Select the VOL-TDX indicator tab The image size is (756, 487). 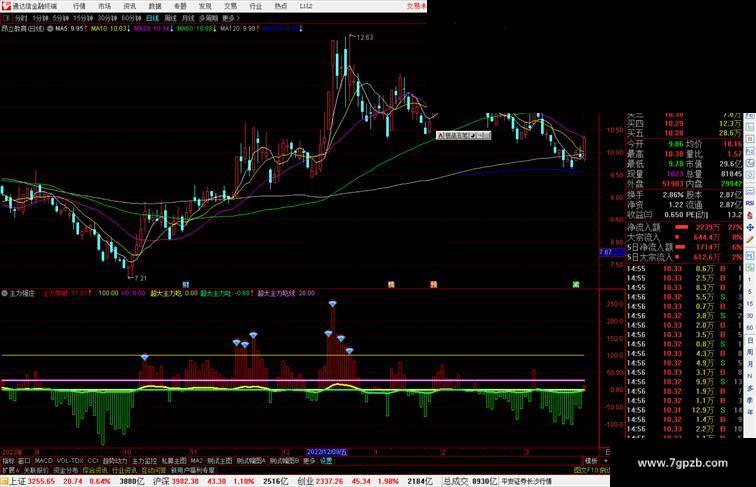70,461
